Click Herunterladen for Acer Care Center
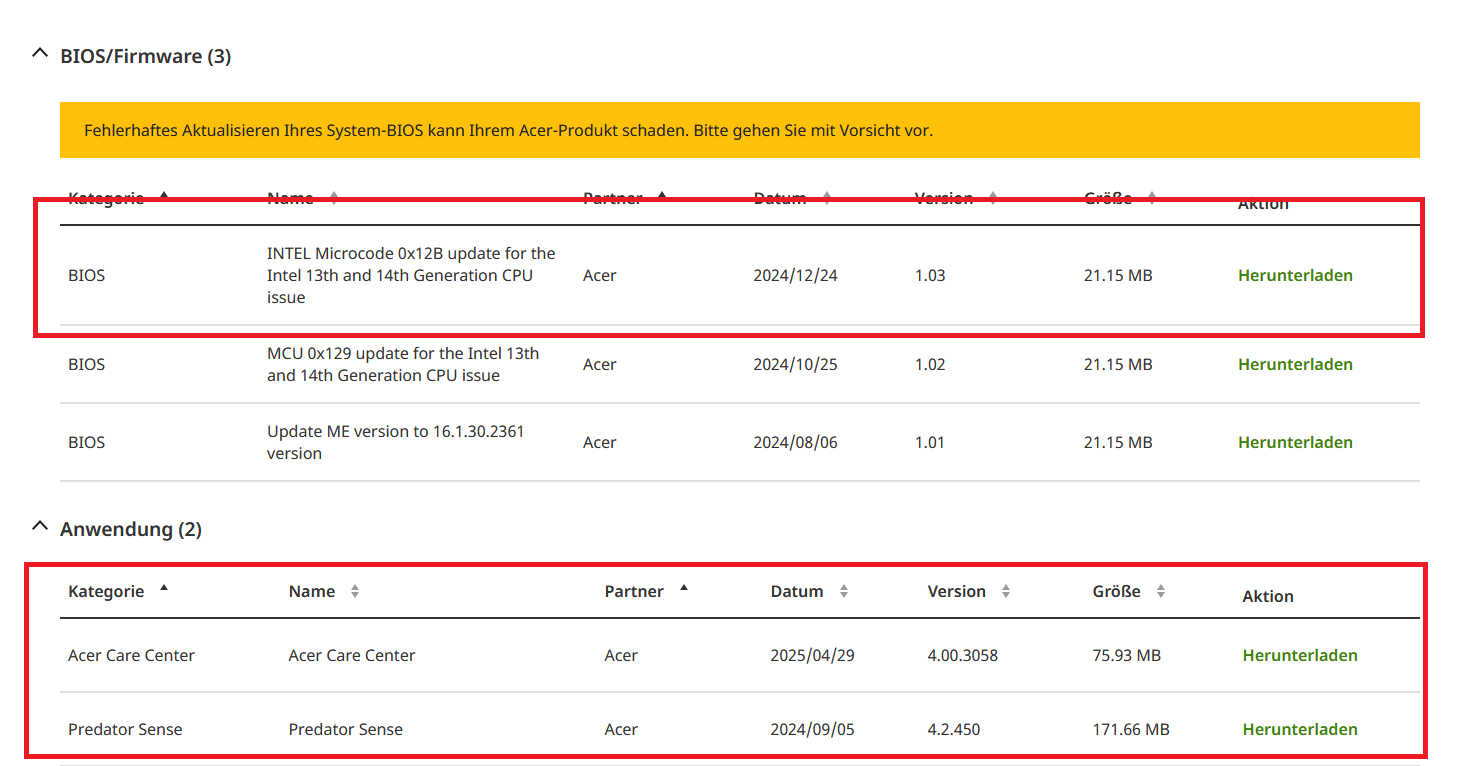This screenshot has height=766, width=1466. tap(1300, 655)
